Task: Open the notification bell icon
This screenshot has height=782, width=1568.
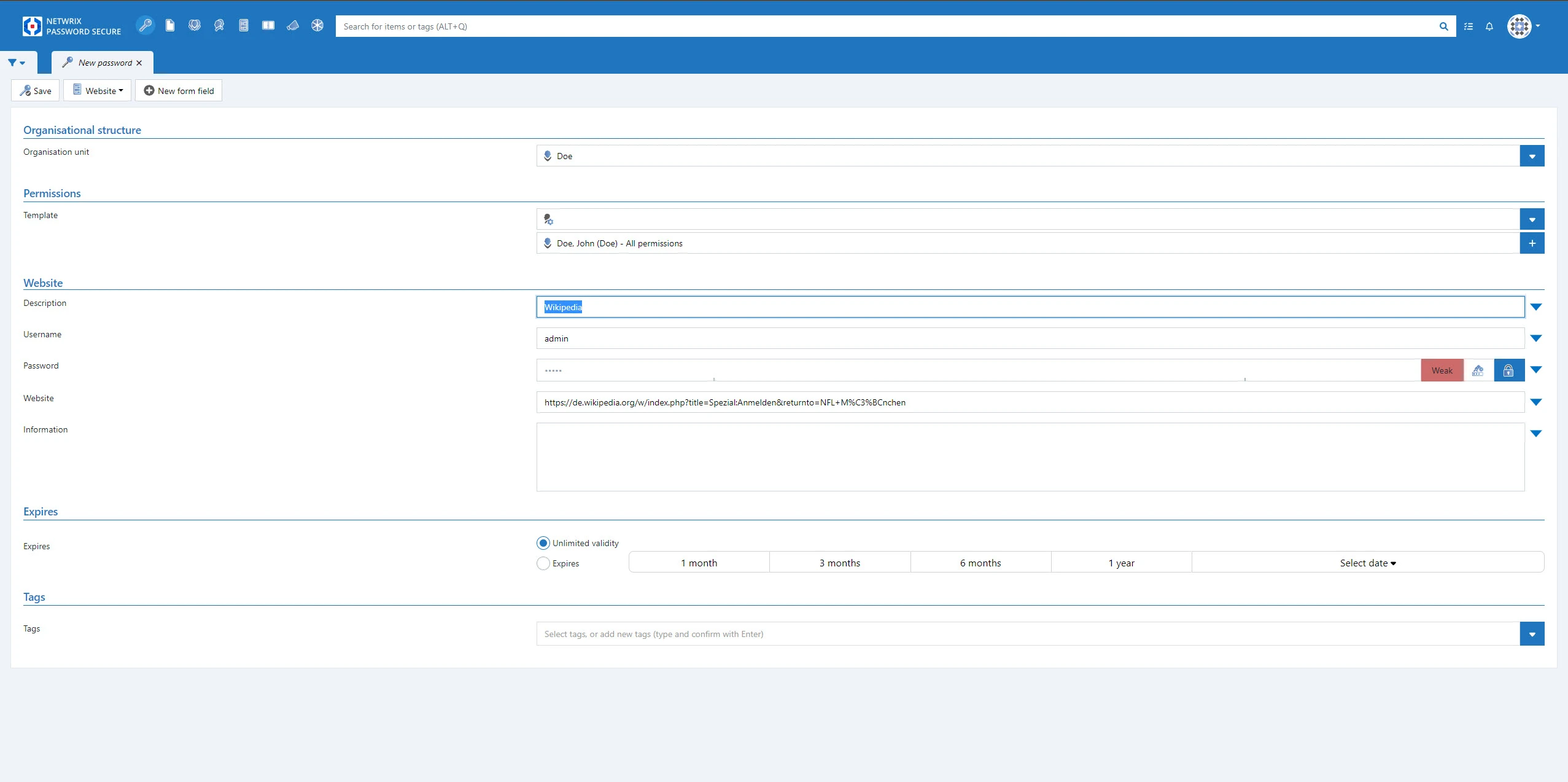Action: pos(1489,26)
